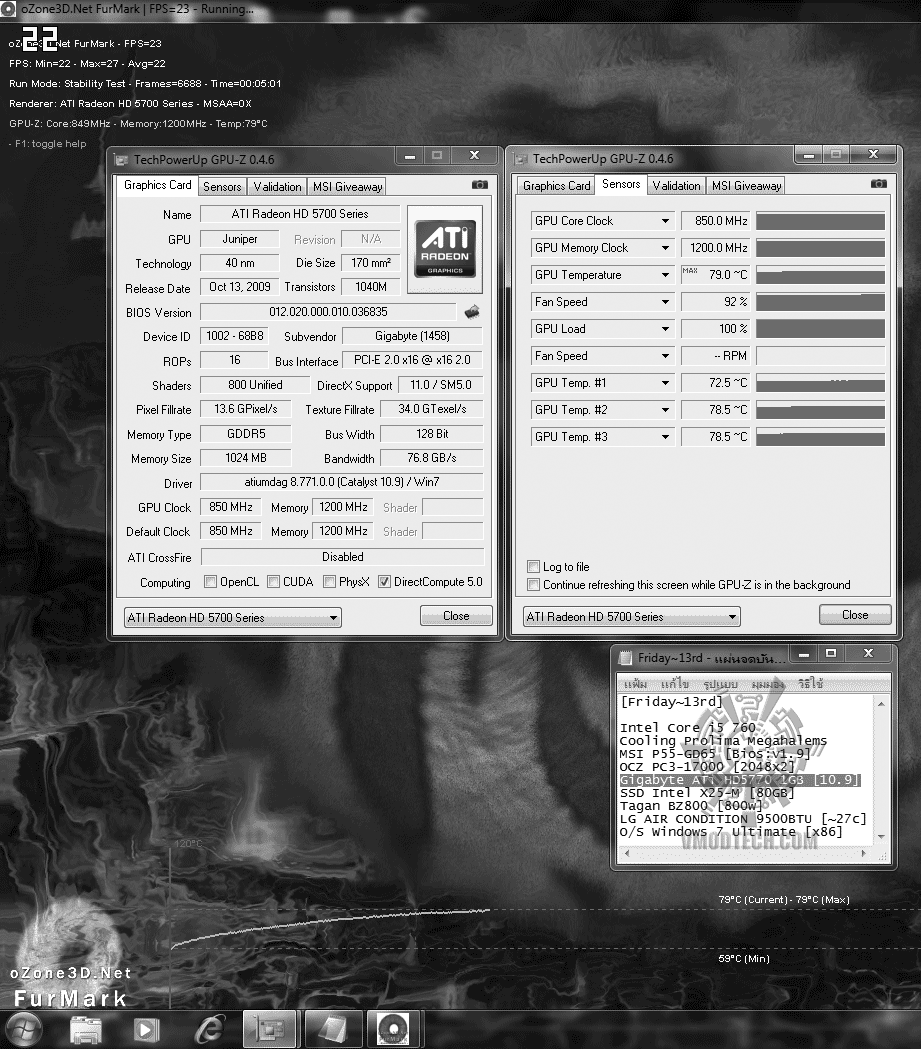The image size is (921, 1049).
Task: Click Close button in Graphics Card GPU-Z window
Action: 456,615
